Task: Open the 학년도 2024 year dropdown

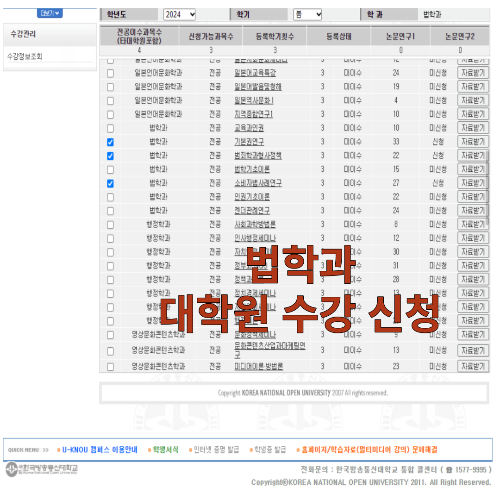Action: point(179,14)
